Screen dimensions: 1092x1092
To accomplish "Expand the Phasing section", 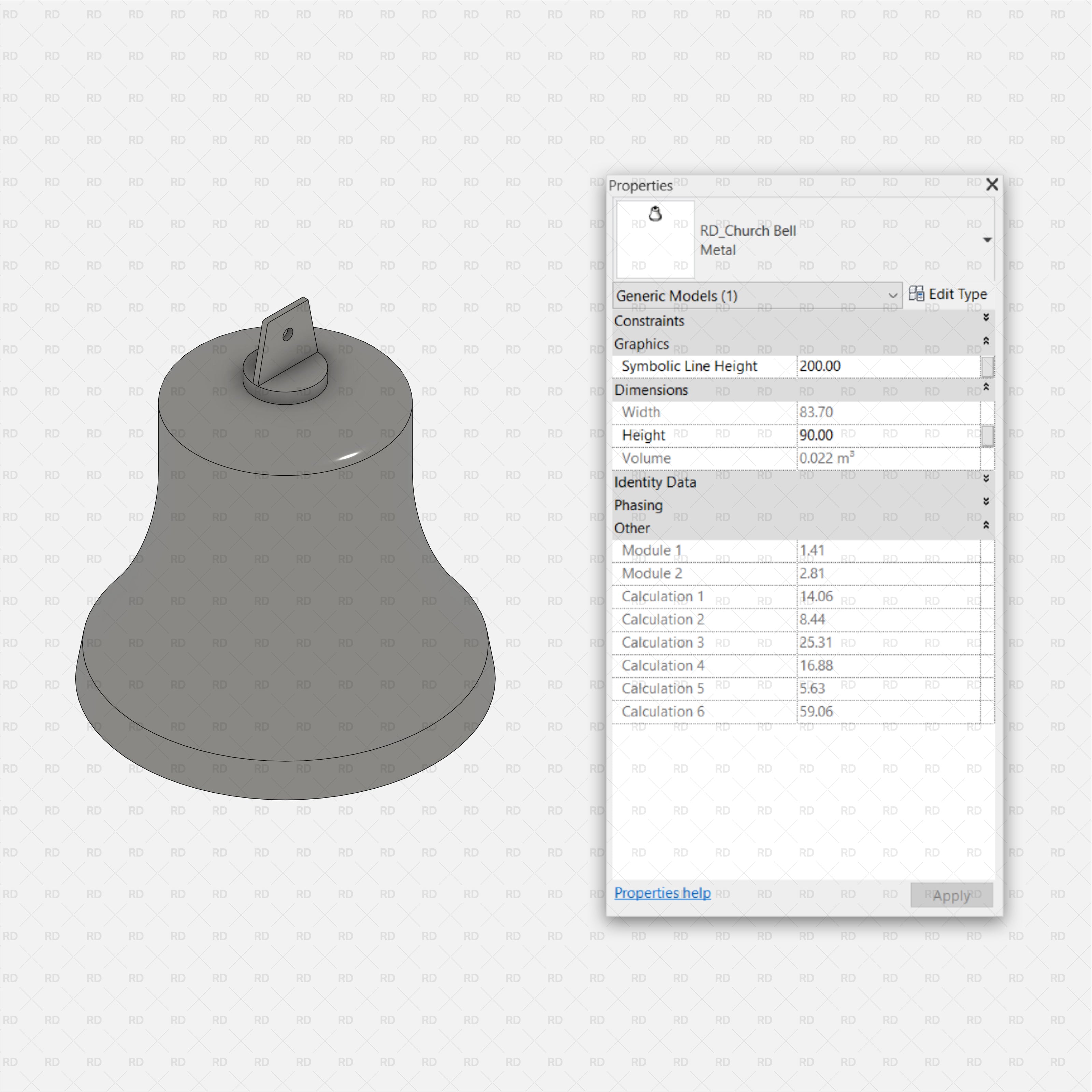I will click(x=985, y=501).
